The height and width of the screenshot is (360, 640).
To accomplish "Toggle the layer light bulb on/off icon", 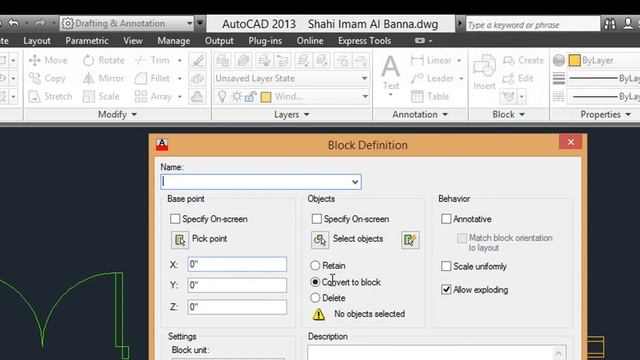I will coord(222,97).
